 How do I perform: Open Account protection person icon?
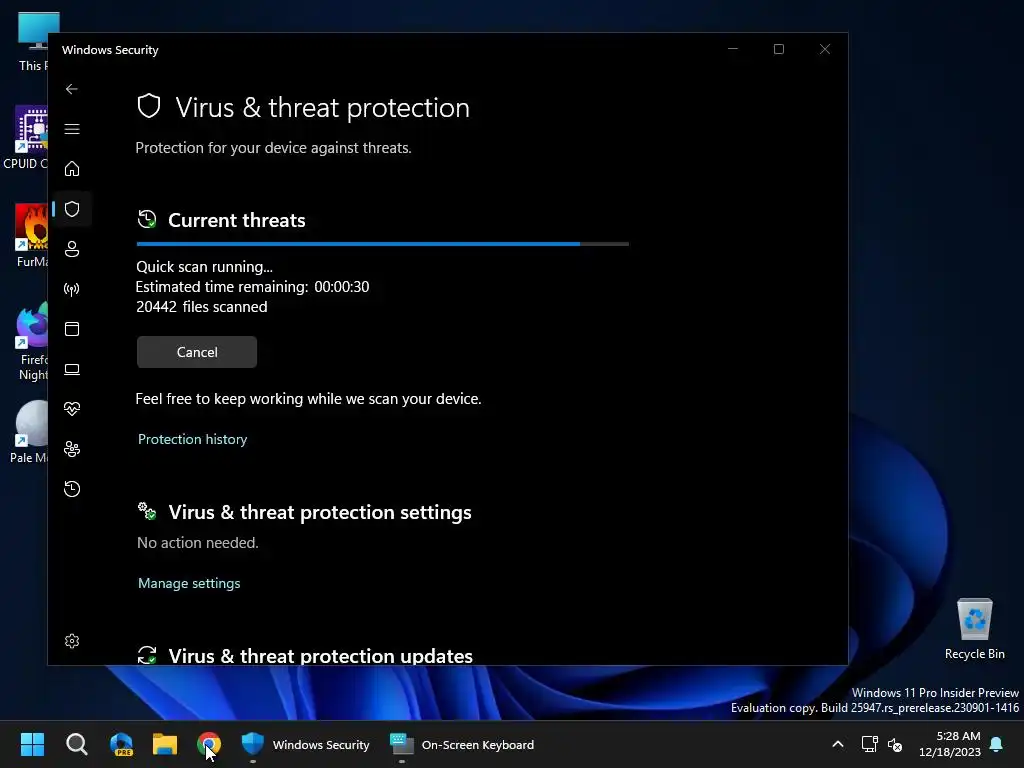[72, 249]
